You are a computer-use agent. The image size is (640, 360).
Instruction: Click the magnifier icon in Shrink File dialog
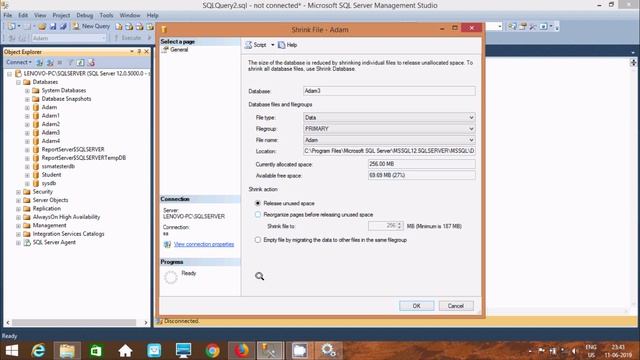(260, 276)
